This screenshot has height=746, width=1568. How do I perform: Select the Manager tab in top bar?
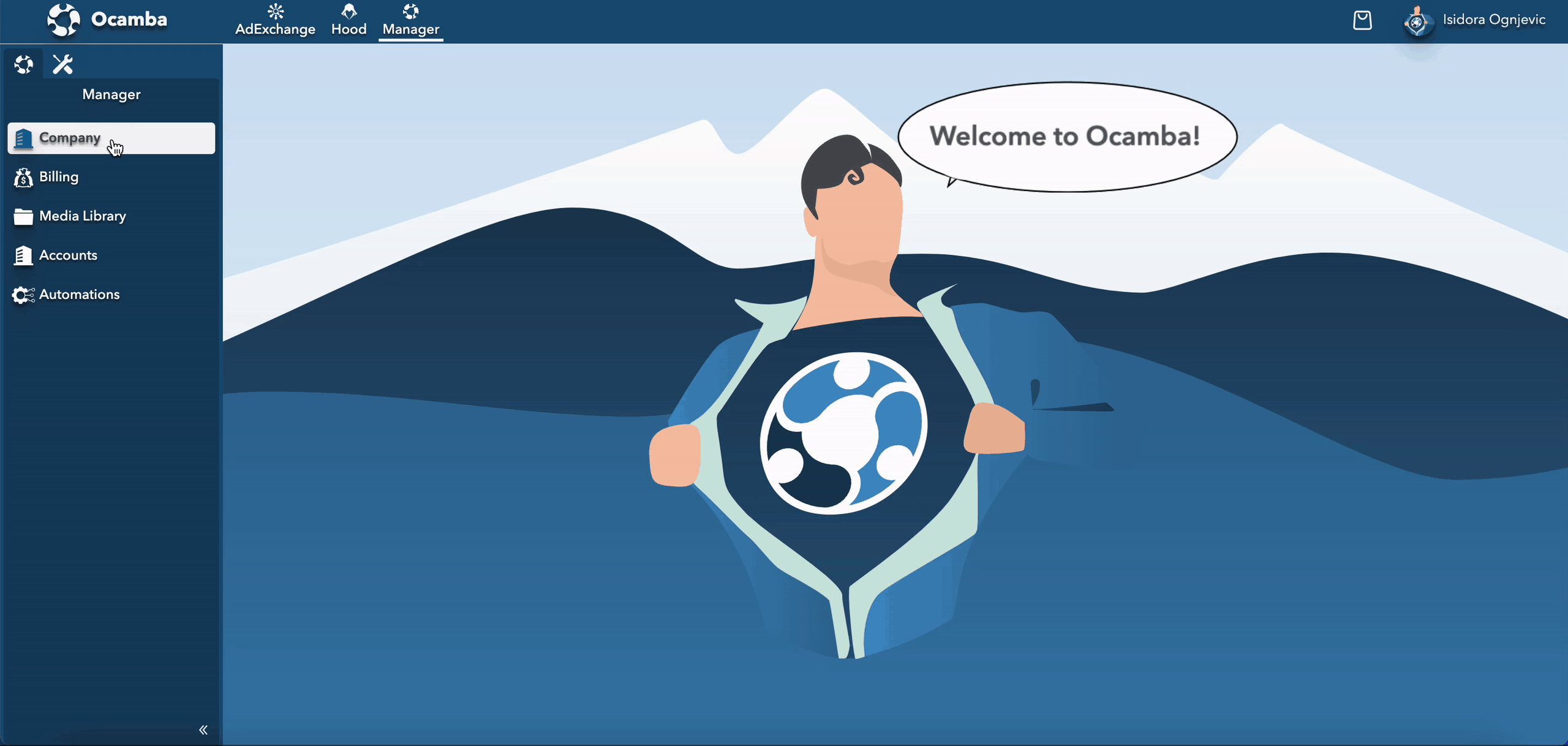point(411,21)
